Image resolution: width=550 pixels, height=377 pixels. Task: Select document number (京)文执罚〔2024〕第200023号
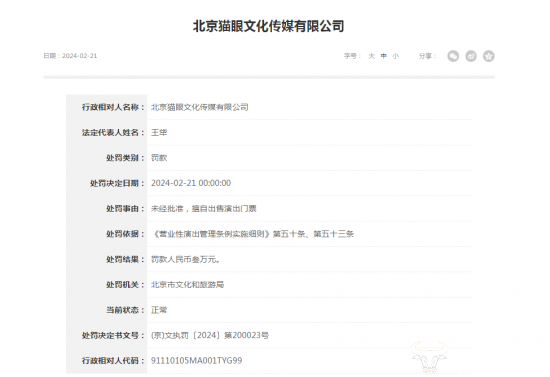[210, 336]
